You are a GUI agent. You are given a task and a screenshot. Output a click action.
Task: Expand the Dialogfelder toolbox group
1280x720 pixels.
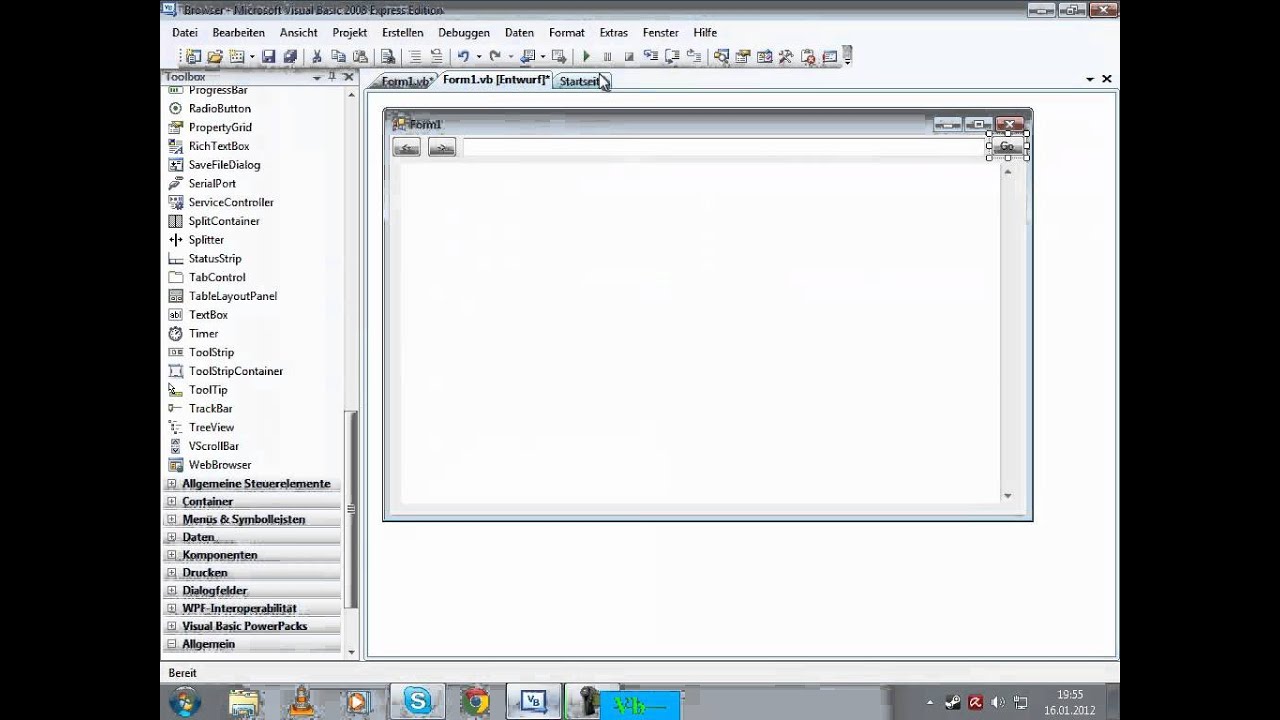pyautogui.click(x=172, y=591)
